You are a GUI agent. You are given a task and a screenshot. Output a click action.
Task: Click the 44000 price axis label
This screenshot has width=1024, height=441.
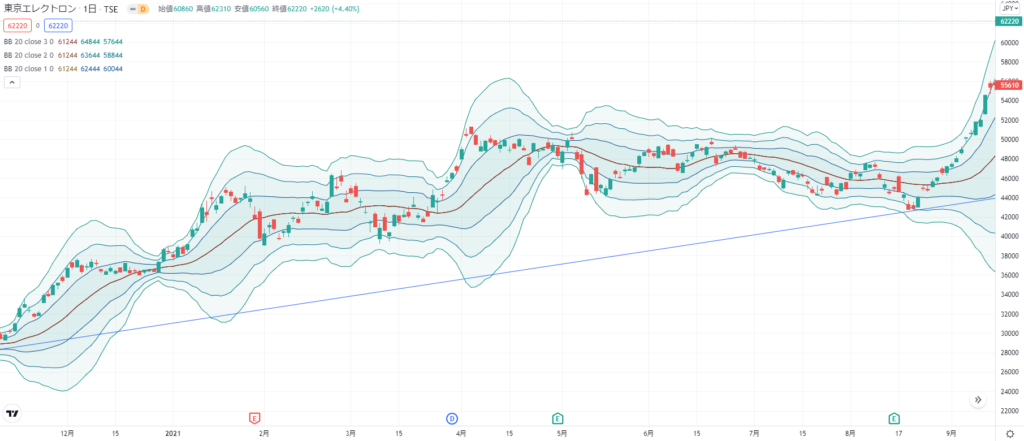click(1010, 197)
